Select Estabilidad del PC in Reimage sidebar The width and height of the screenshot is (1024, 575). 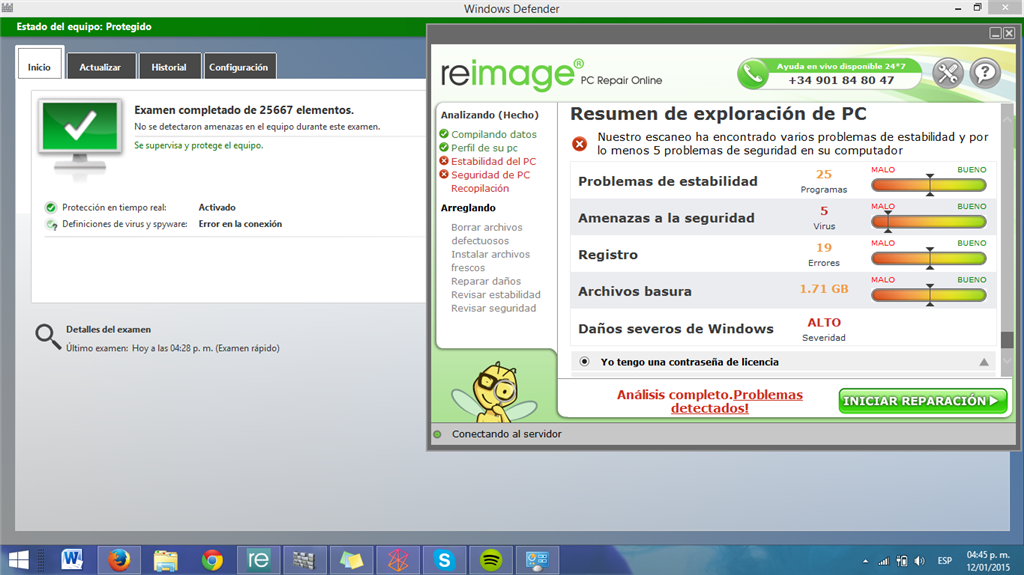click(x=493, y=161)
